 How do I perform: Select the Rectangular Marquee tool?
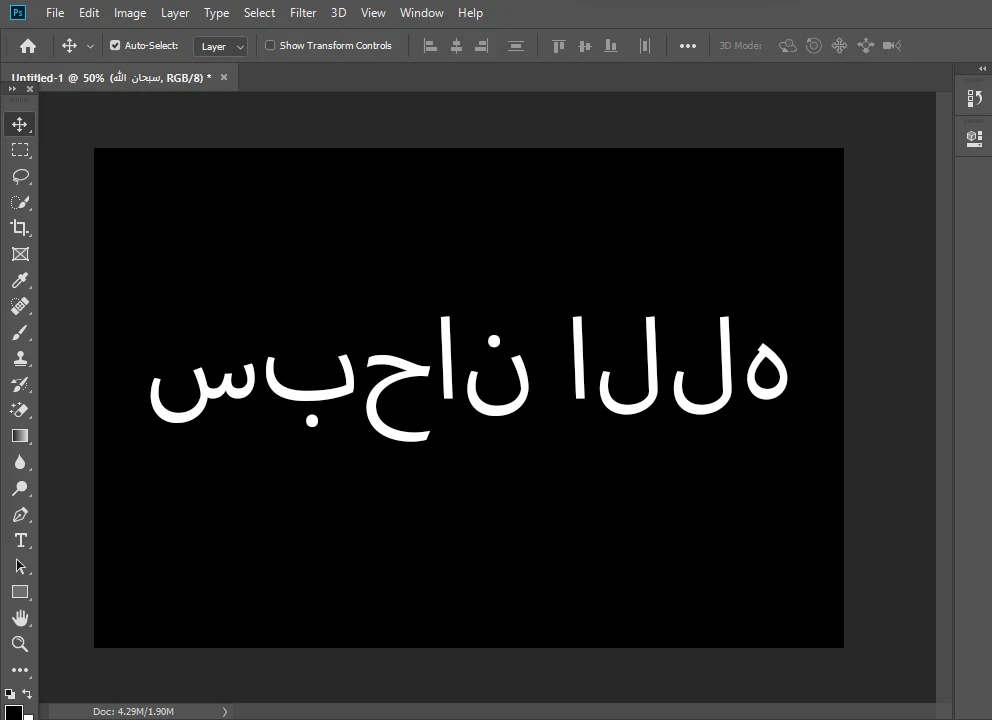pos(20,150)
